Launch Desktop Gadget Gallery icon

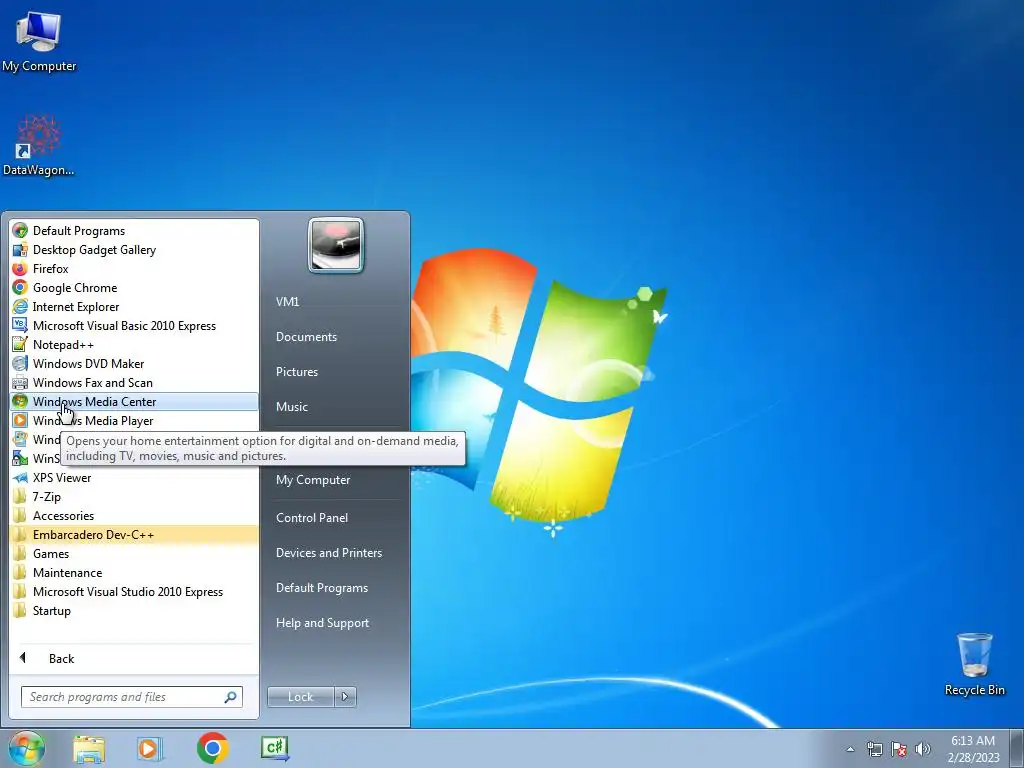20,249
